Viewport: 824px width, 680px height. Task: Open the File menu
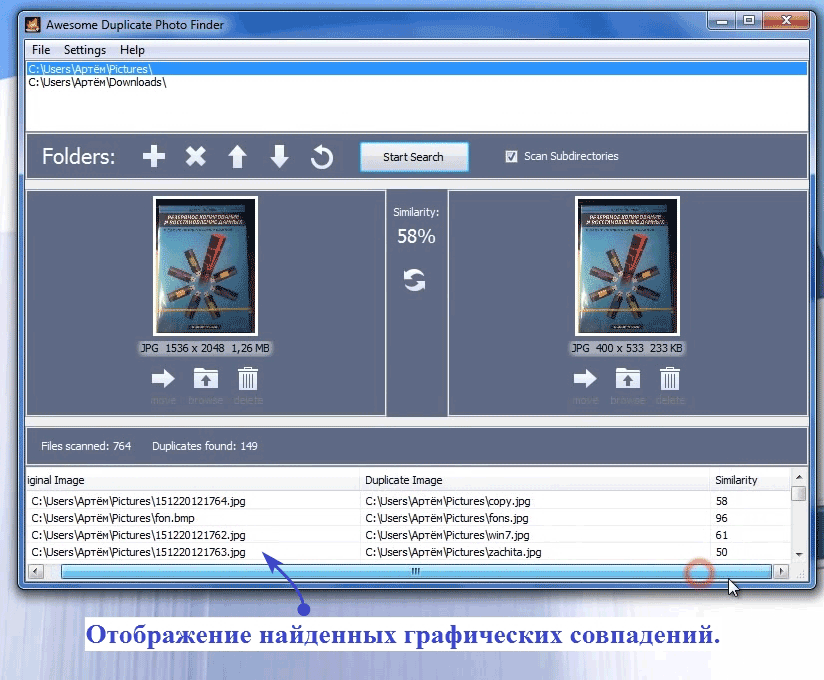tap(41, 50)
